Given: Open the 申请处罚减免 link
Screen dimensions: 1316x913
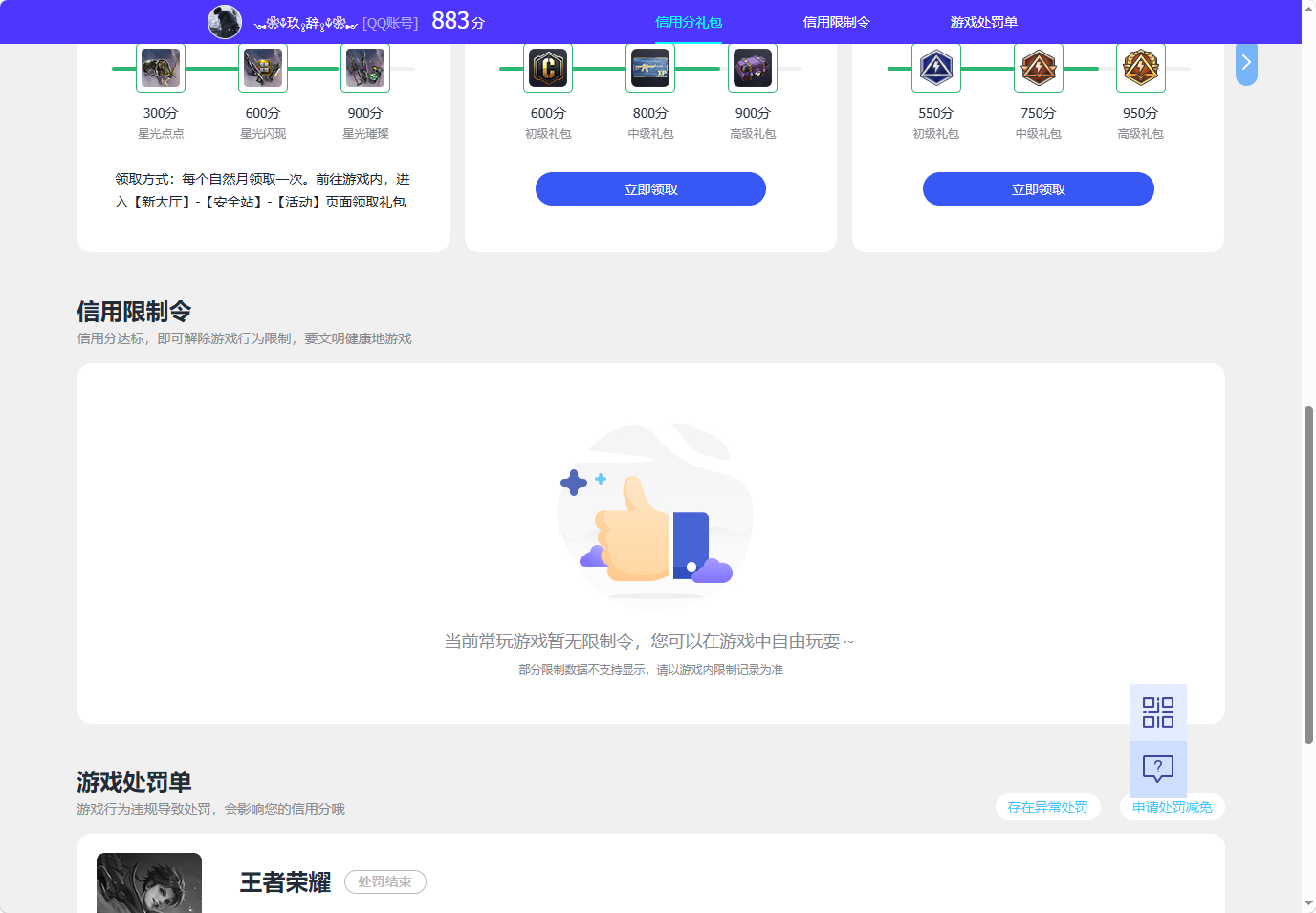Looking at the screenshot, I should (1173, 807).
